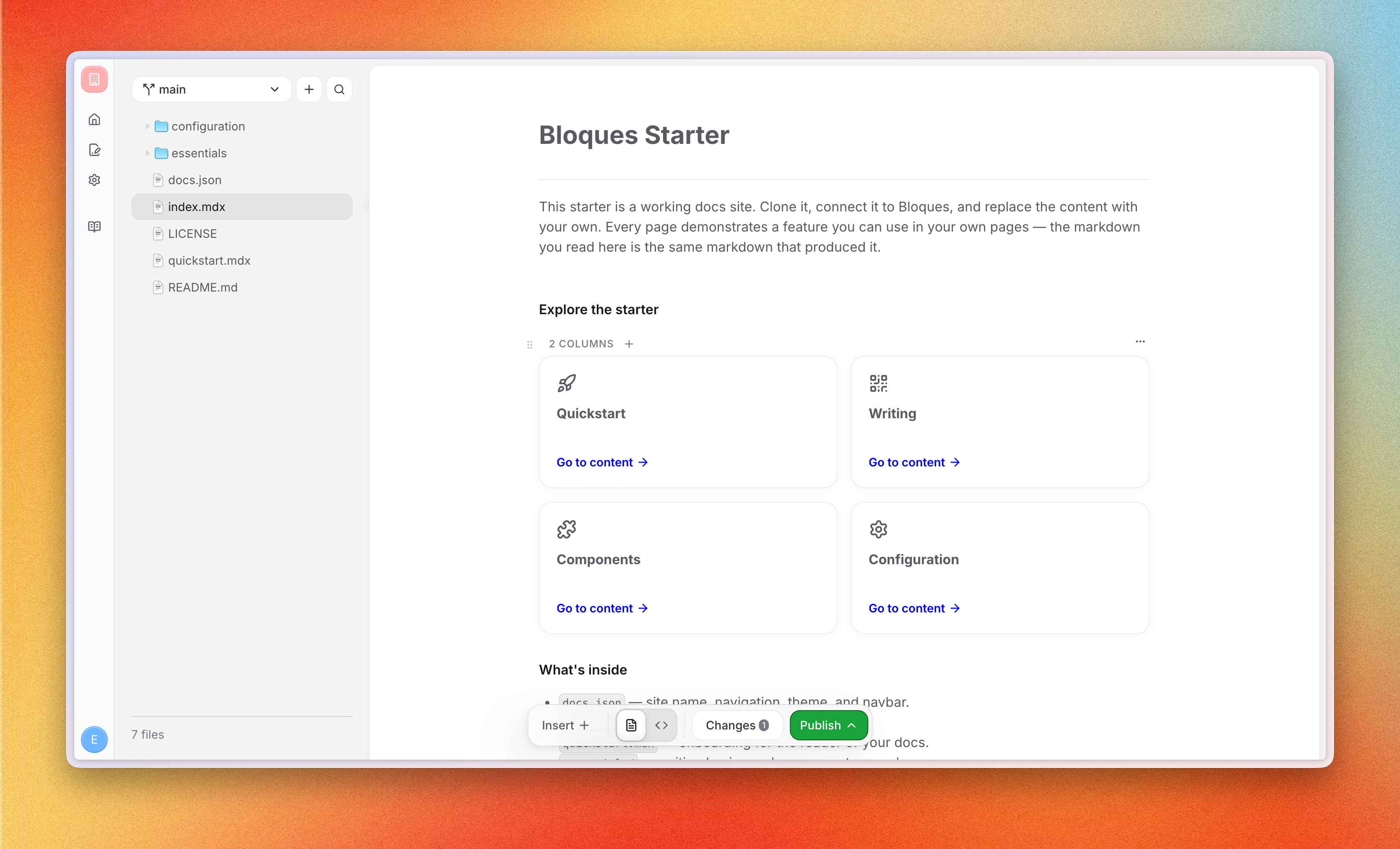
Task: Open the settings gear in sidebar
Action: (x=94, y=180)
